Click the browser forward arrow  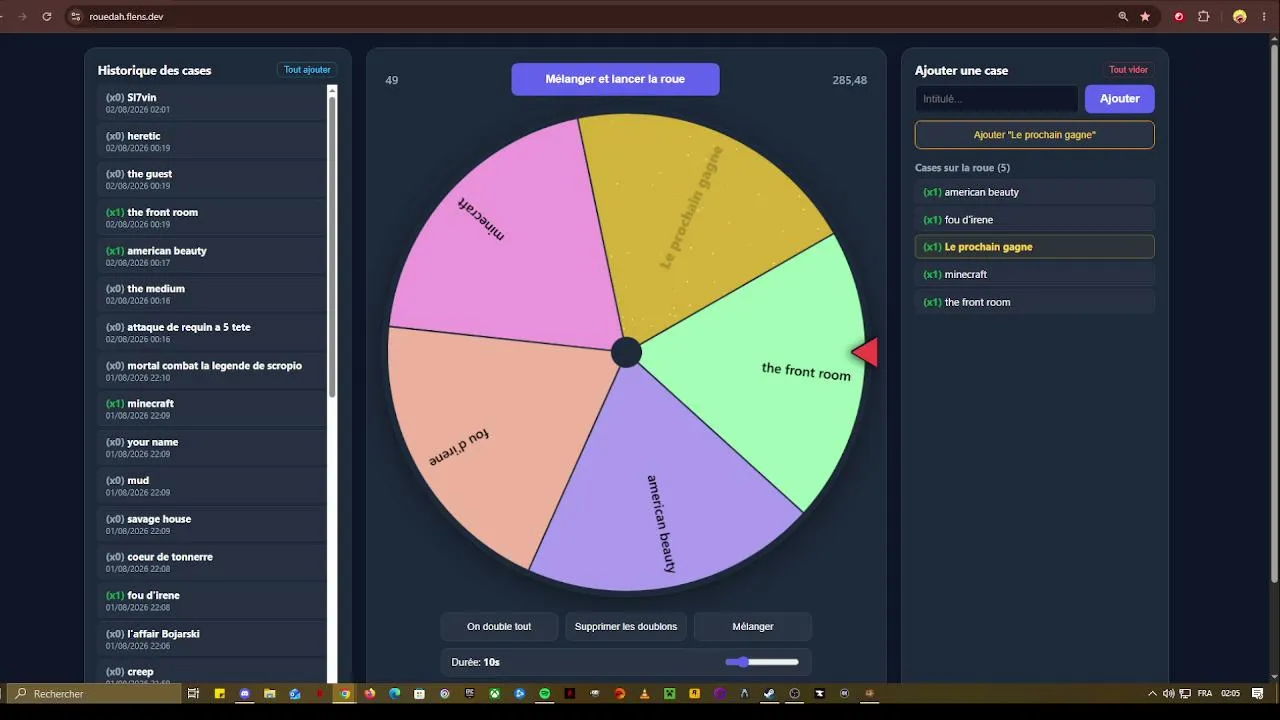click(x=22, y=17)
